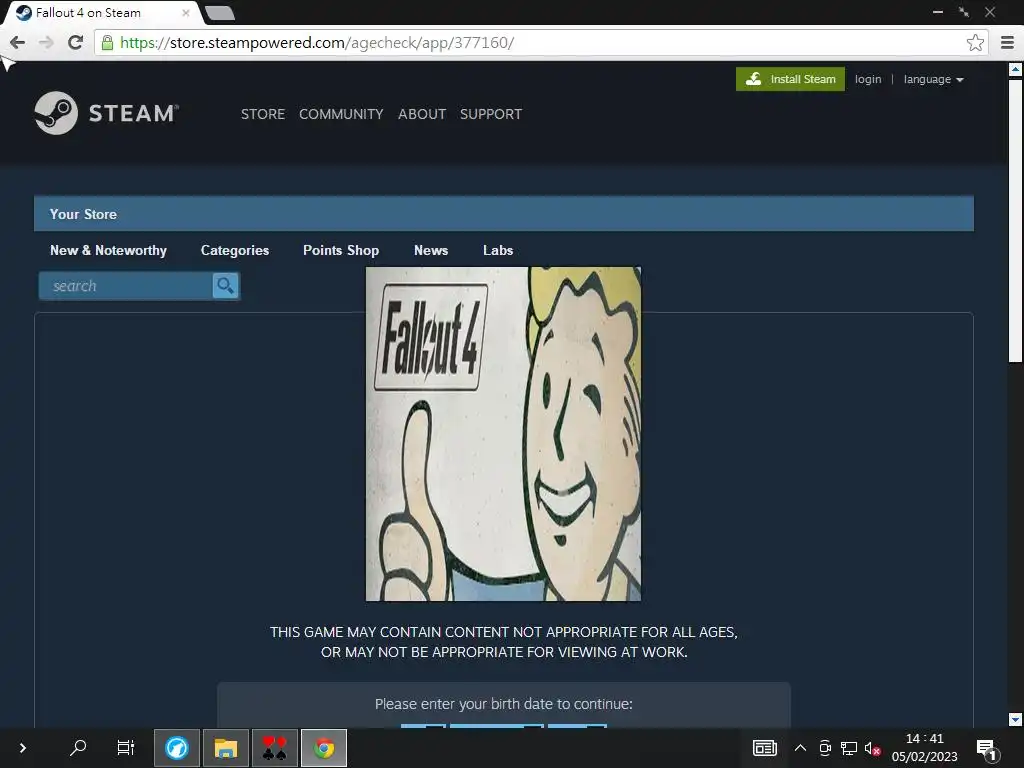The height and width of the screenshot is (768, 1024).
Task: Click the content warning text
Action: click(504, 642)
